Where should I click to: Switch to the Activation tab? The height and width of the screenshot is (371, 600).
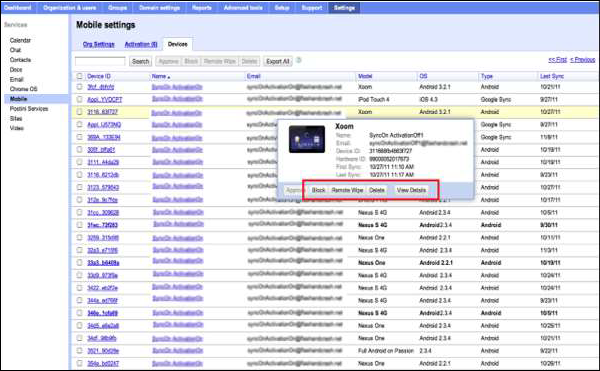point(141,44)
